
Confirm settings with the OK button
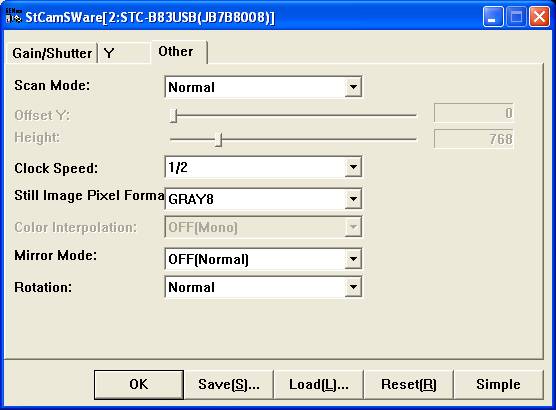click(x=139, y=384)
